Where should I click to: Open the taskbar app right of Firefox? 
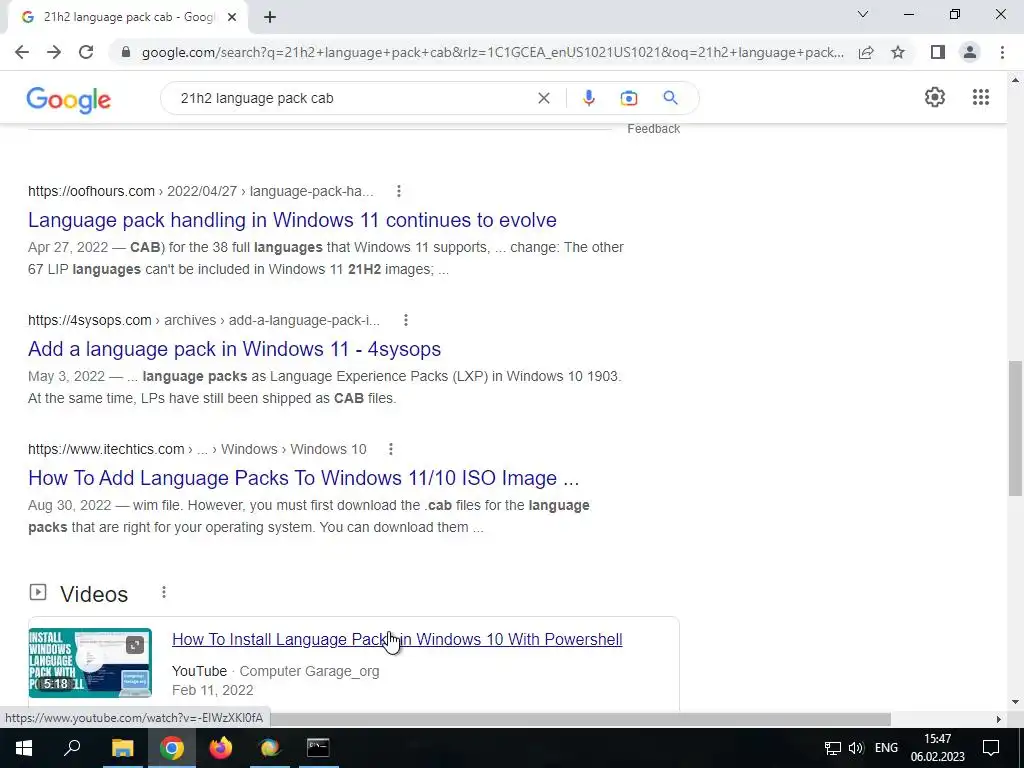coord(269,748)
